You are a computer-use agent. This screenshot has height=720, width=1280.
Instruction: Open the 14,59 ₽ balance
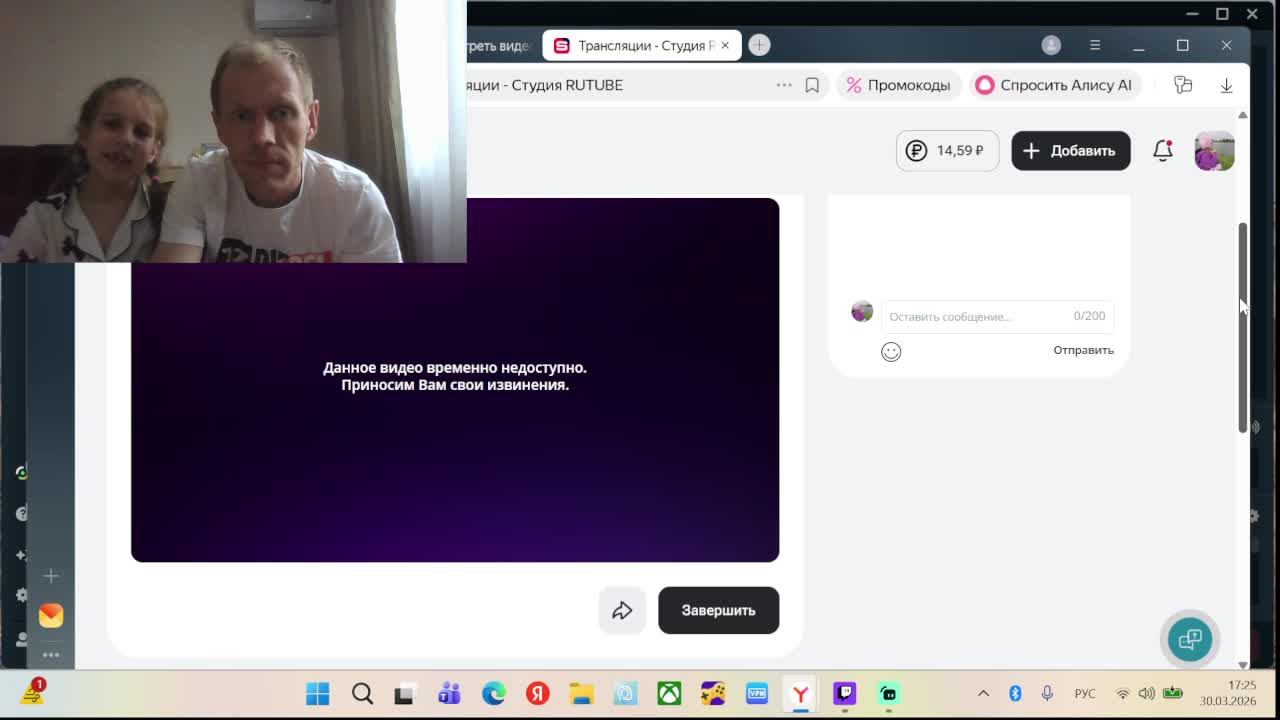pyautogui.click(x=947, y=151)
